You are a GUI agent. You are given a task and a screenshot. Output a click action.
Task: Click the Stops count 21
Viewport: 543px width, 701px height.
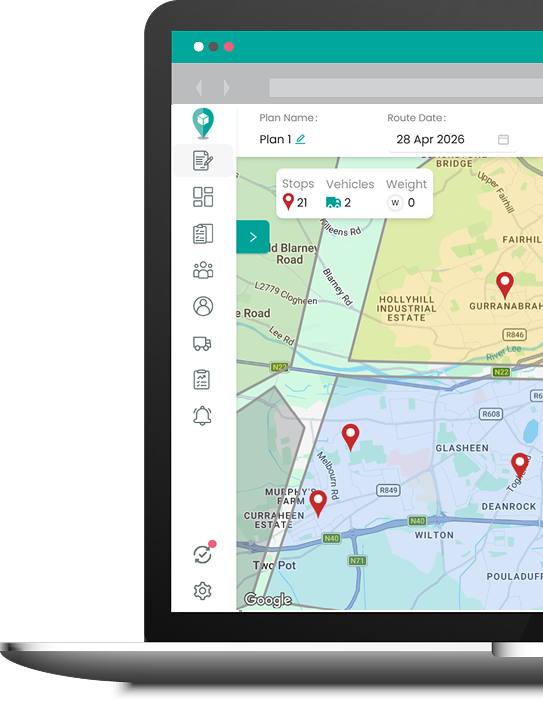point(302,203)
